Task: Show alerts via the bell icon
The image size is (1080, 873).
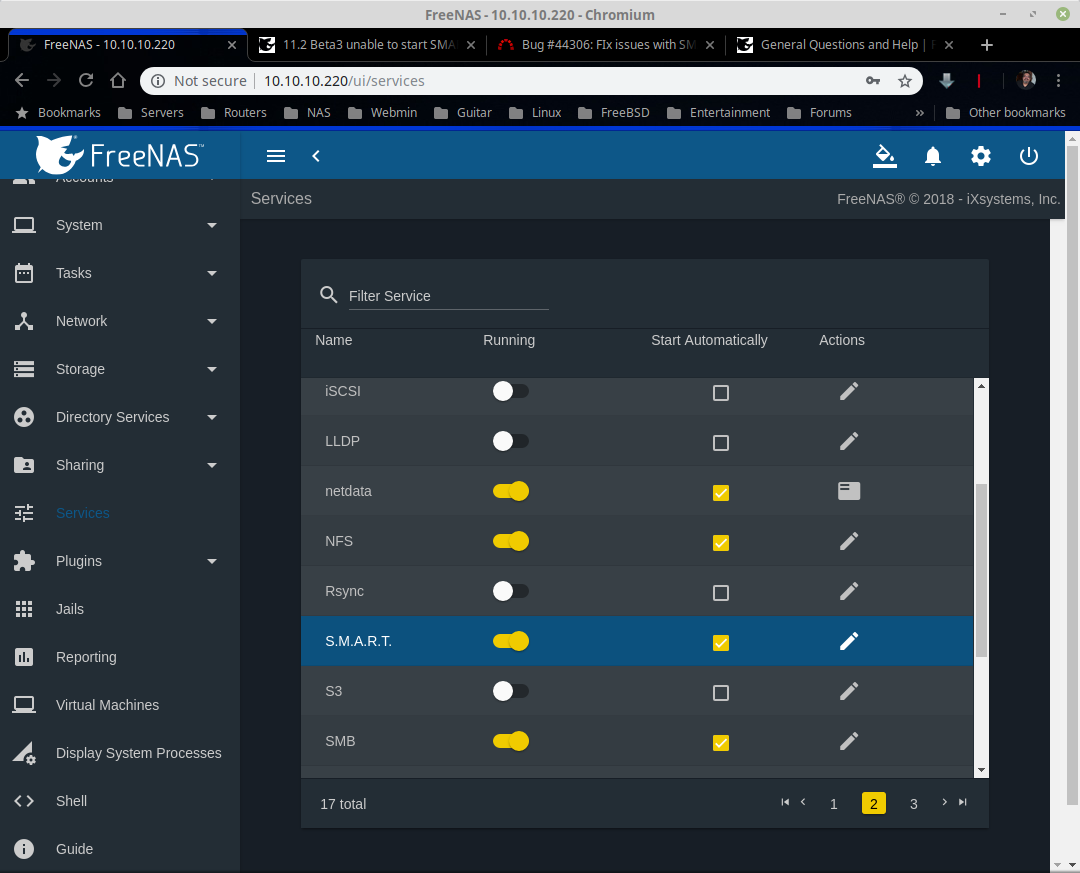Action: pos(933,156)
